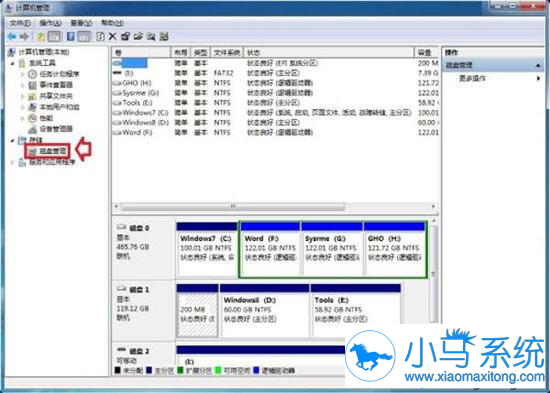Expand the 本地用户和组 node arrow
The image size is (550, 393).
[23, 107]
